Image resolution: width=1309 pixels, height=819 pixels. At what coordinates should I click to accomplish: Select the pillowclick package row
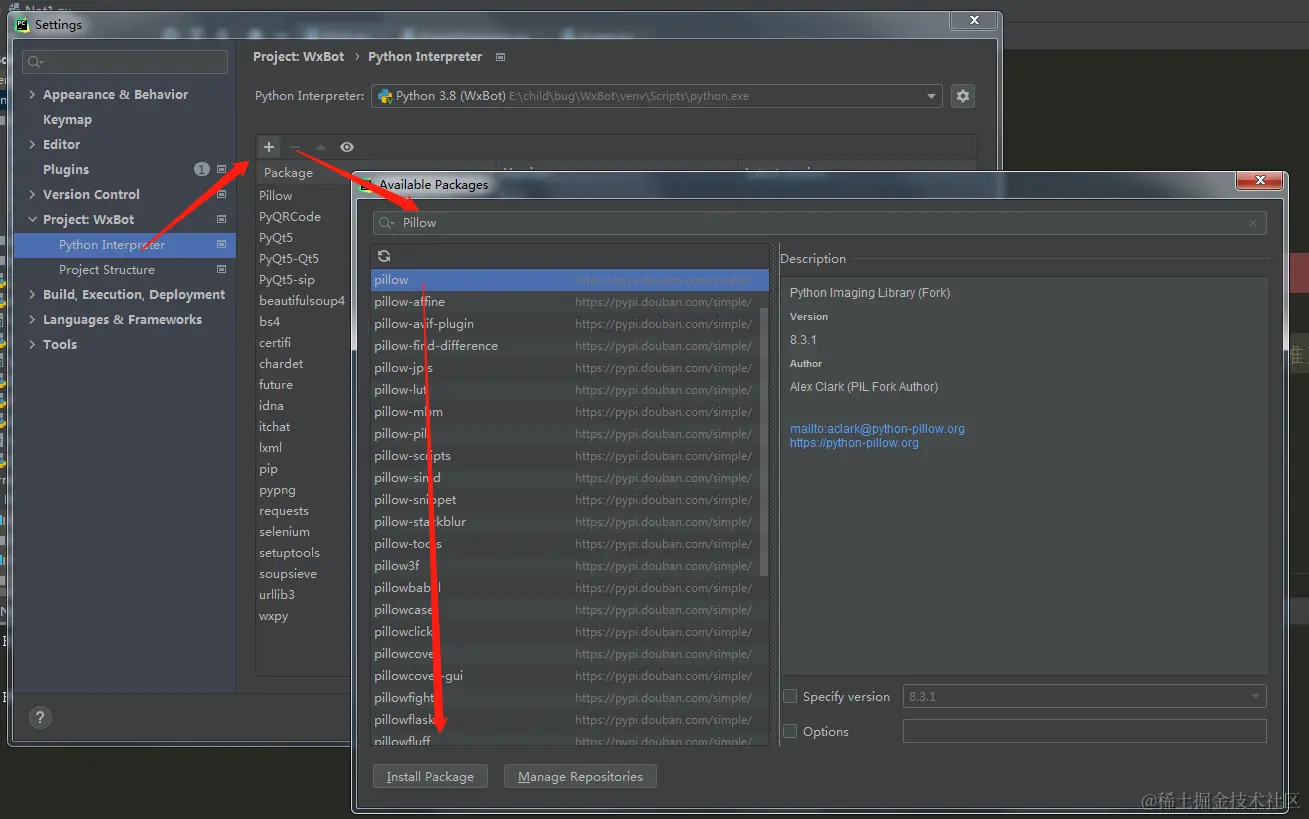[570, 632]
